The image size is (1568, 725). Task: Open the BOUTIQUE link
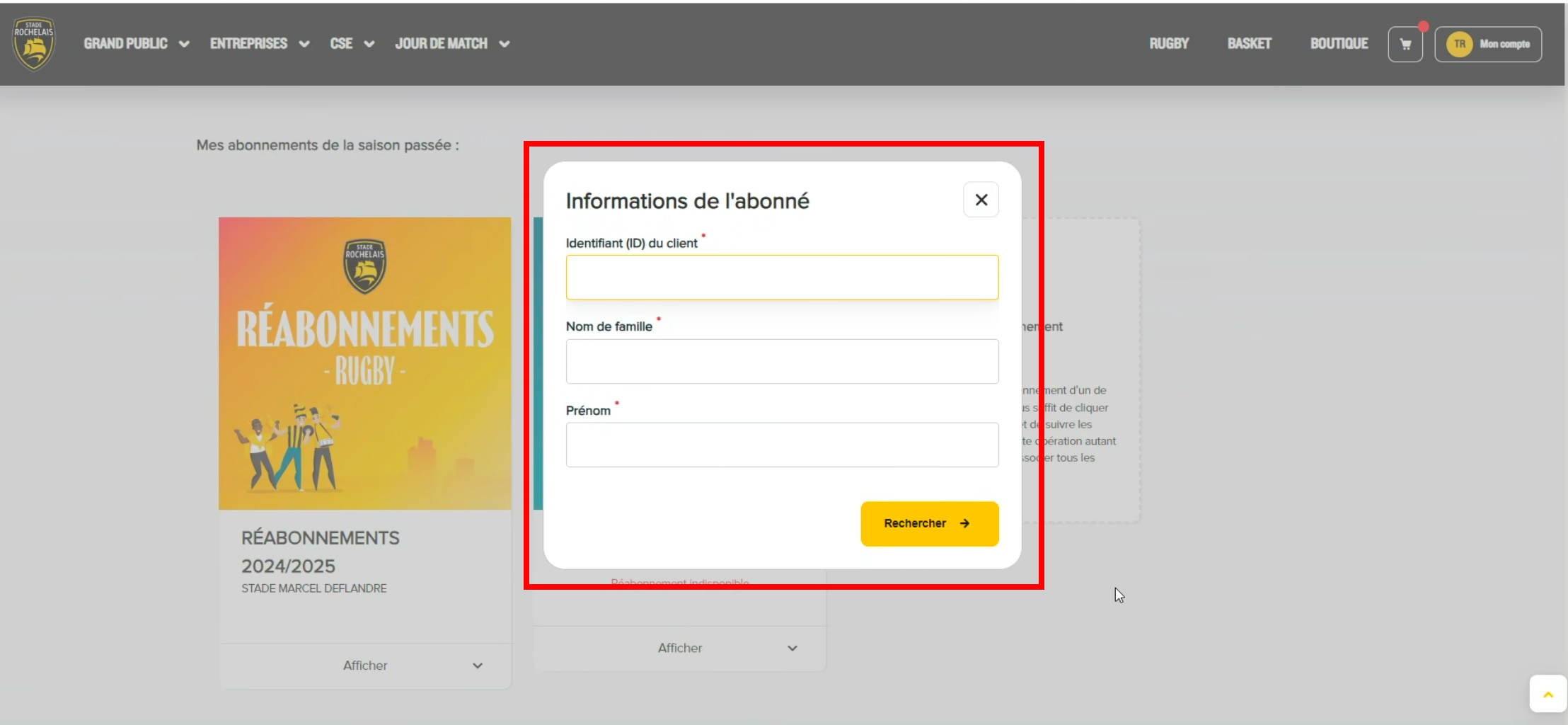tap(1339, 44)
